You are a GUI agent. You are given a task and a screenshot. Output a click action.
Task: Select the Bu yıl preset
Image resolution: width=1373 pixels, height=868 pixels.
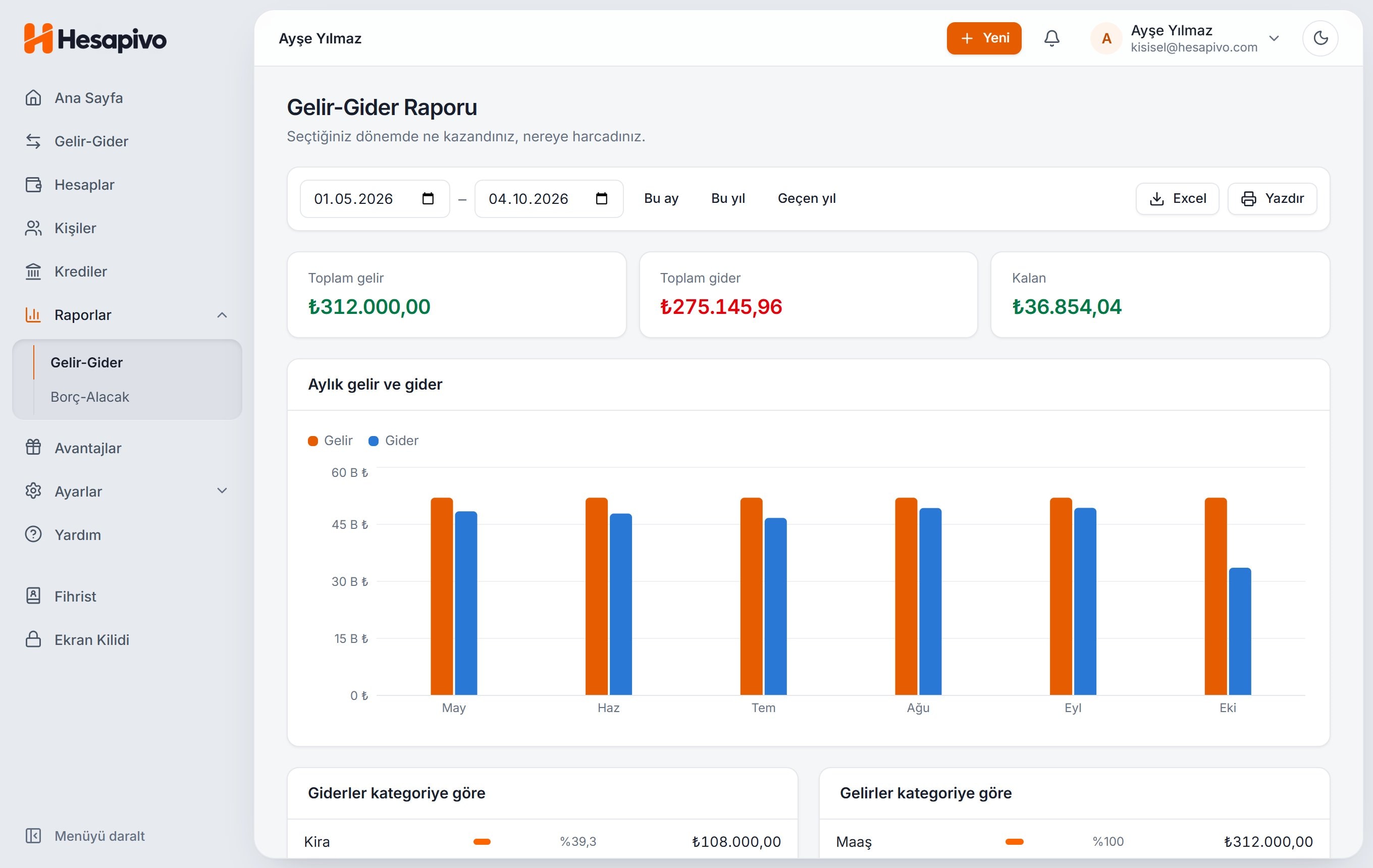727,198
